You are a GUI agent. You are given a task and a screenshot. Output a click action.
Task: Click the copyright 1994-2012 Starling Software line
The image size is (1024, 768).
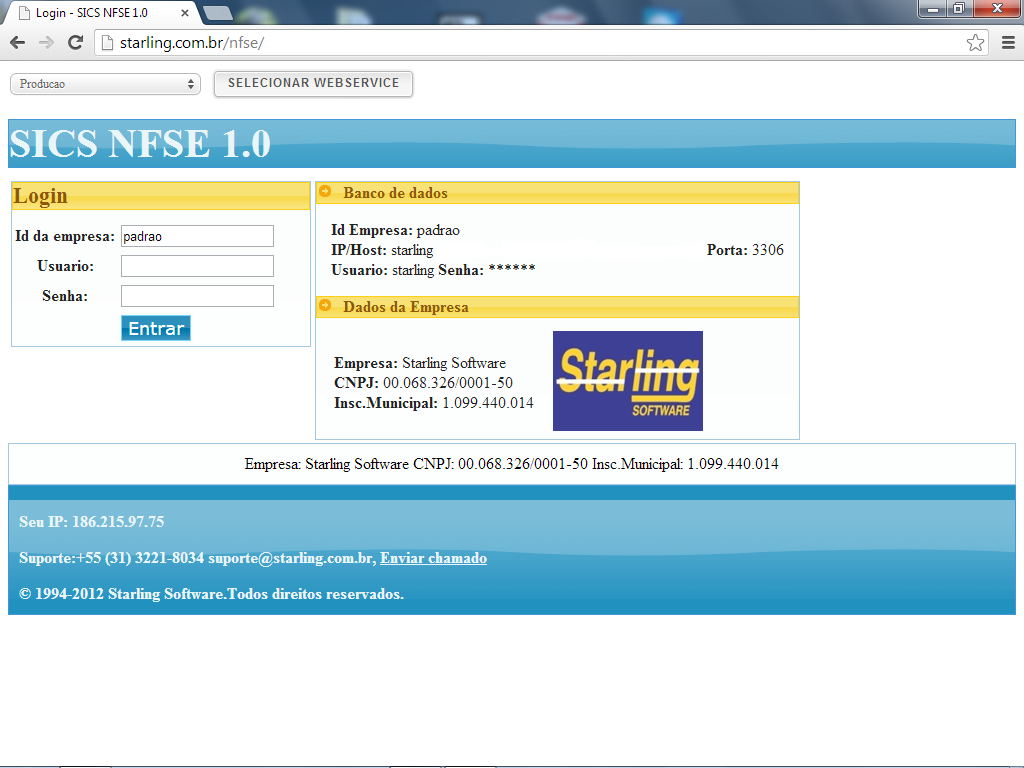[x=211, y=594]
